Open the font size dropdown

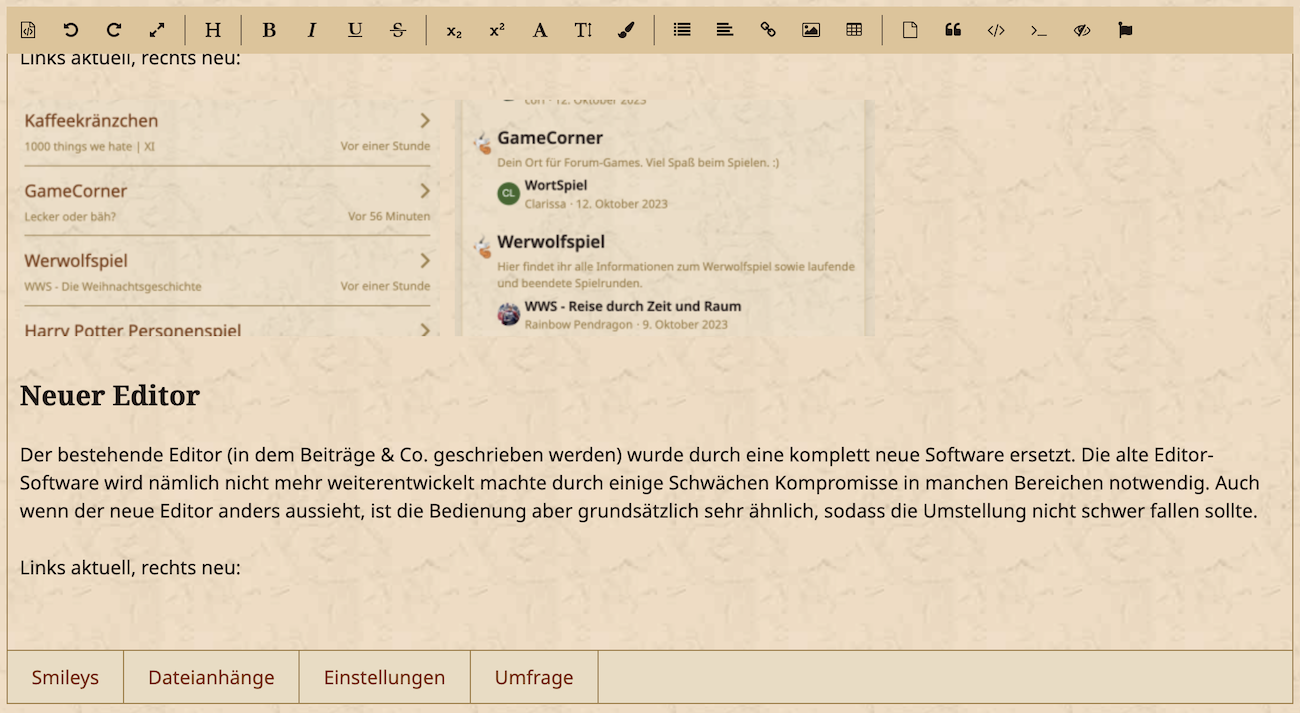pos(583,30)
